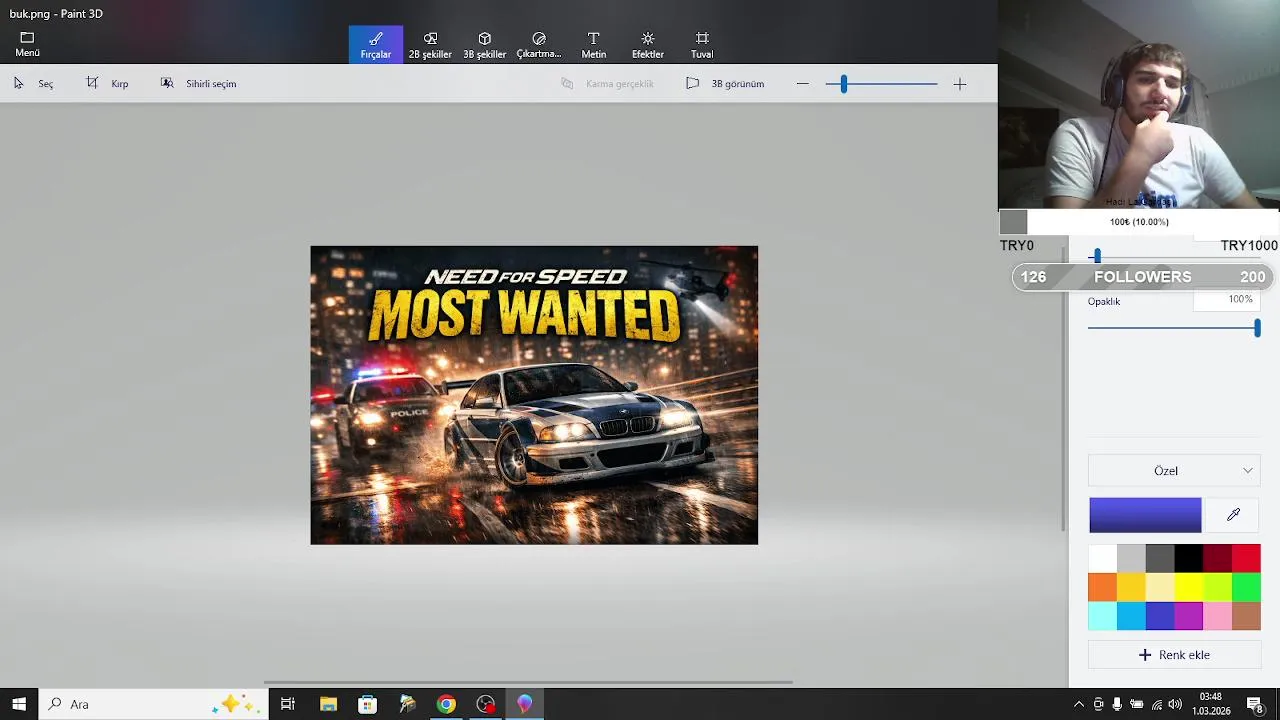The height and width of the screenshot is (720, 1280).
Task: Pick the light gray color swatch
Action: pyautogui.click(x=1131, y=558)
